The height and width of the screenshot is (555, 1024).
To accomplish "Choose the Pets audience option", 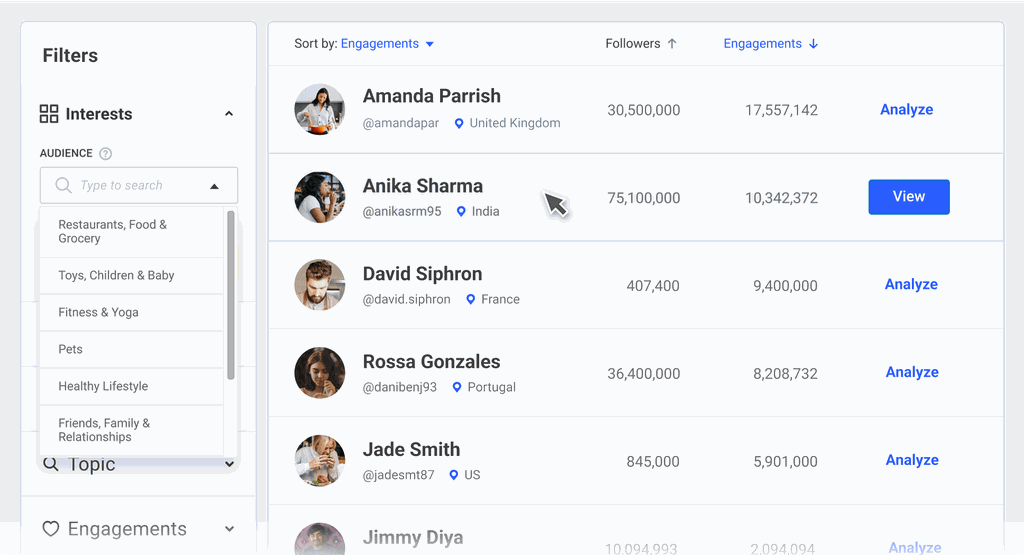I will pos(70,349).
